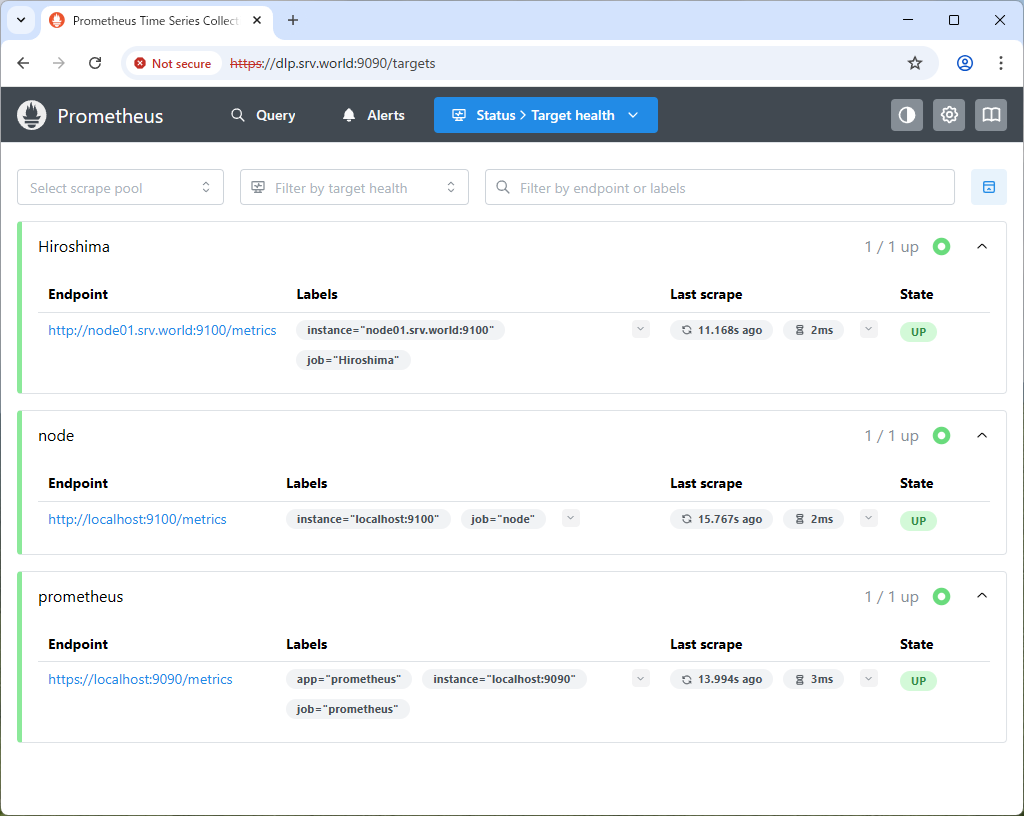Open localhost:9100/metrics endpoint link
1024x816 pixels.
coord(137,520)
